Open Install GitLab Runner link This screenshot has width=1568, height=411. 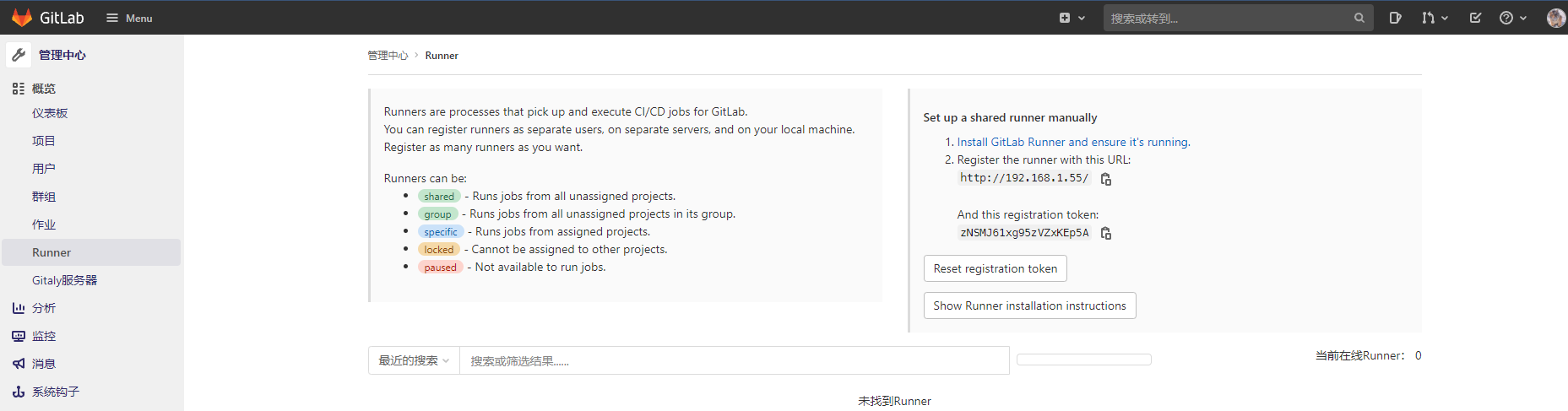[x=1073, y=142]
